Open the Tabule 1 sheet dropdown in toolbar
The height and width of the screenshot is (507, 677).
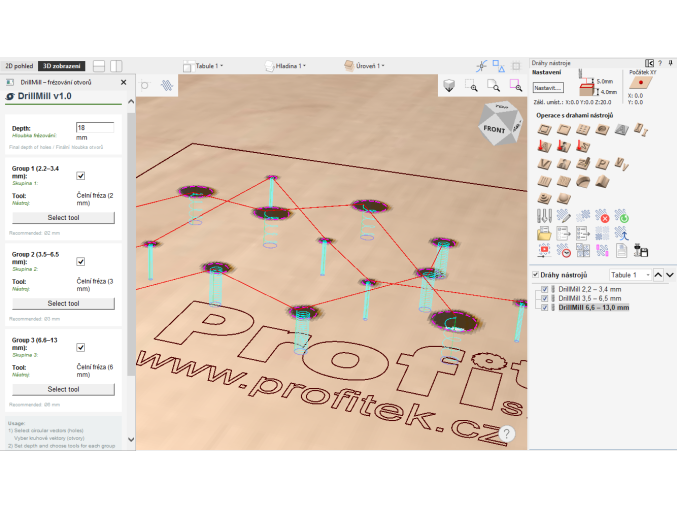point(203,66)
